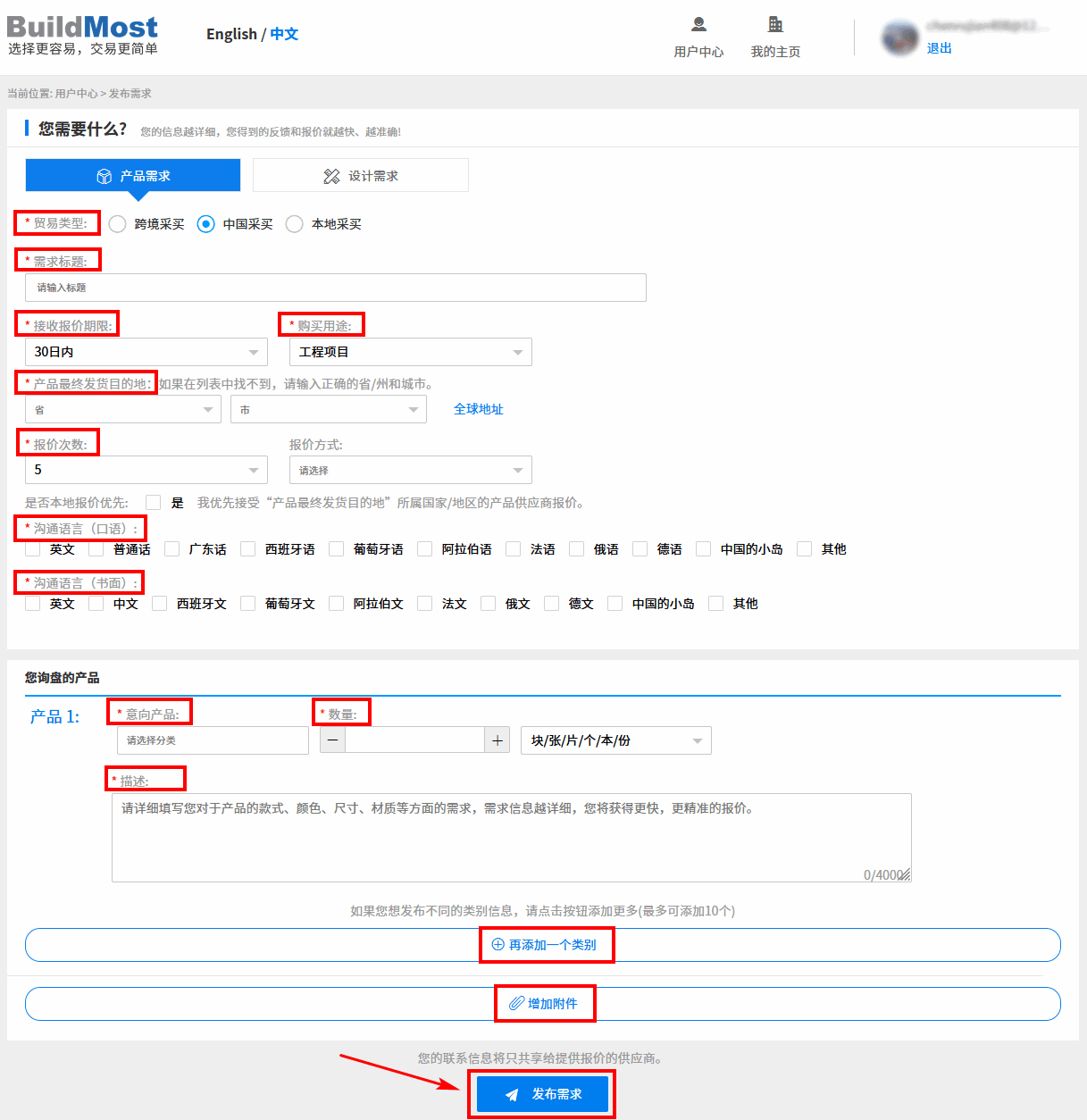Expand the 购买用途 工程项目 dropdown
The height and width of the screenshot is (1120, 1087).
point(410,352)
